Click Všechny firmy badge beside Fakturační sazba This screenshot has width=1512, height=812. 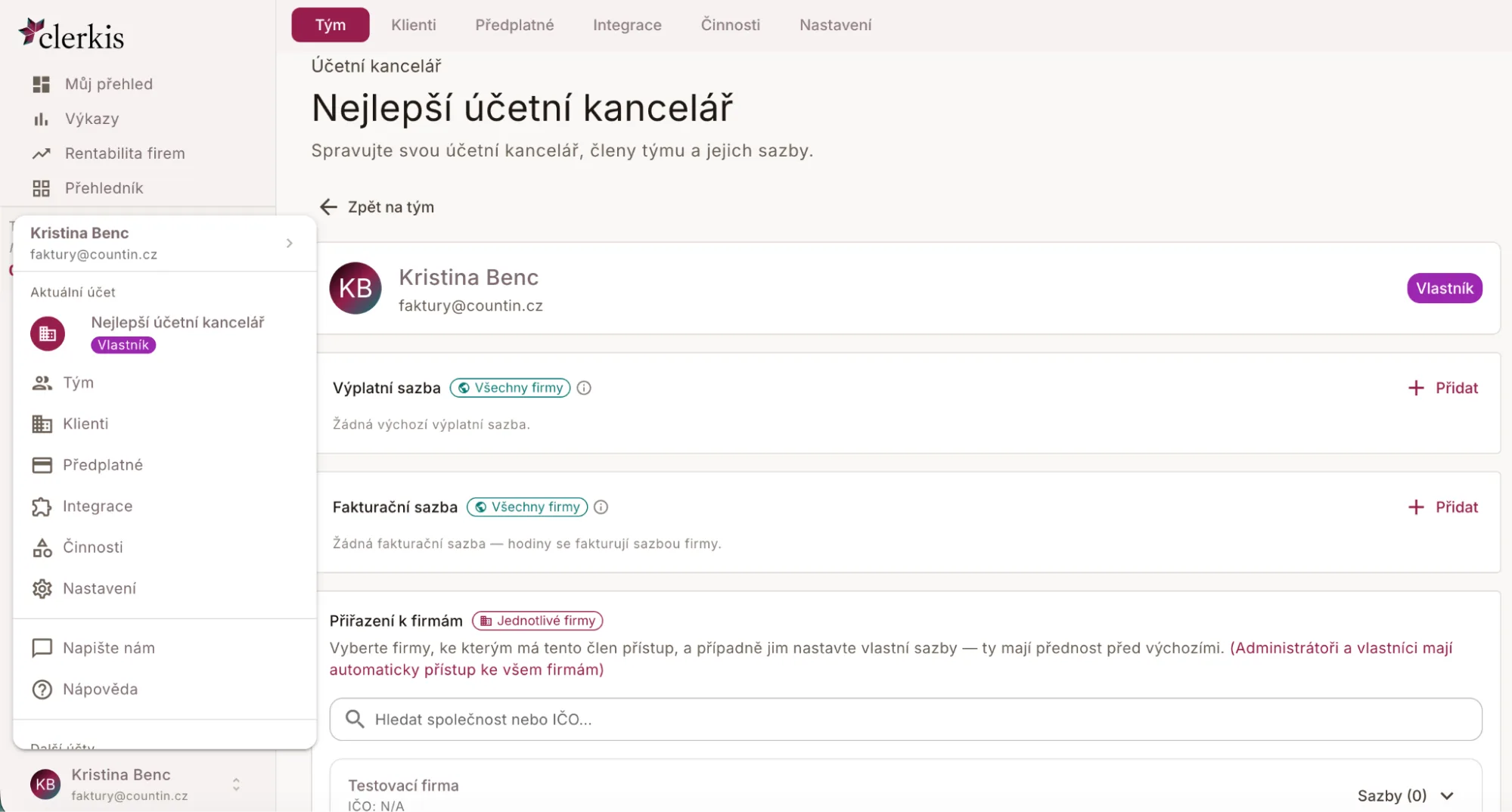coord(527,507)
